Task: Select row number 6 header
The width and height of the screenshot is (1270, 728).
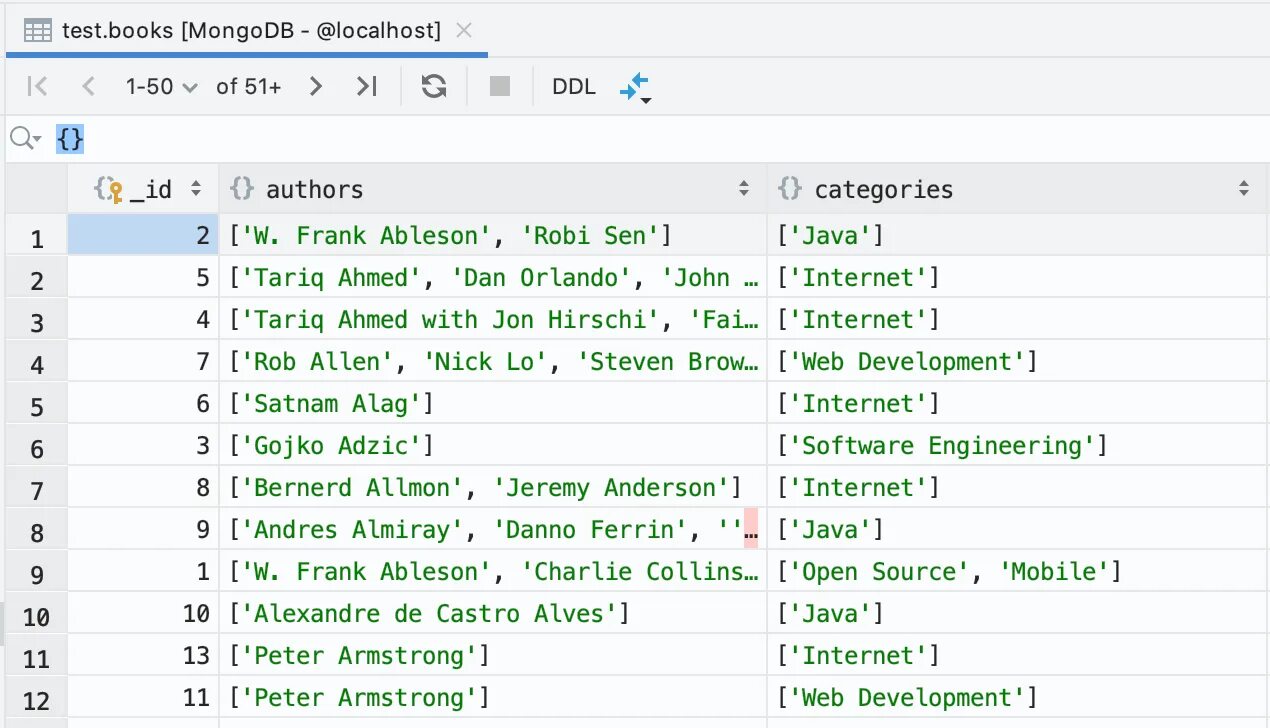Action: pos(37,447)
